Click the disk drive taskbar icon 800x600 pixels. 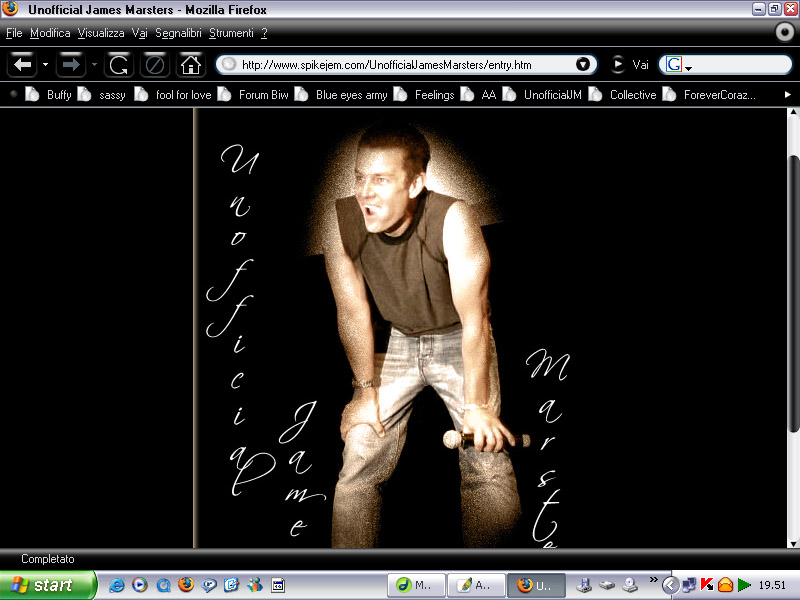point(607,585)
